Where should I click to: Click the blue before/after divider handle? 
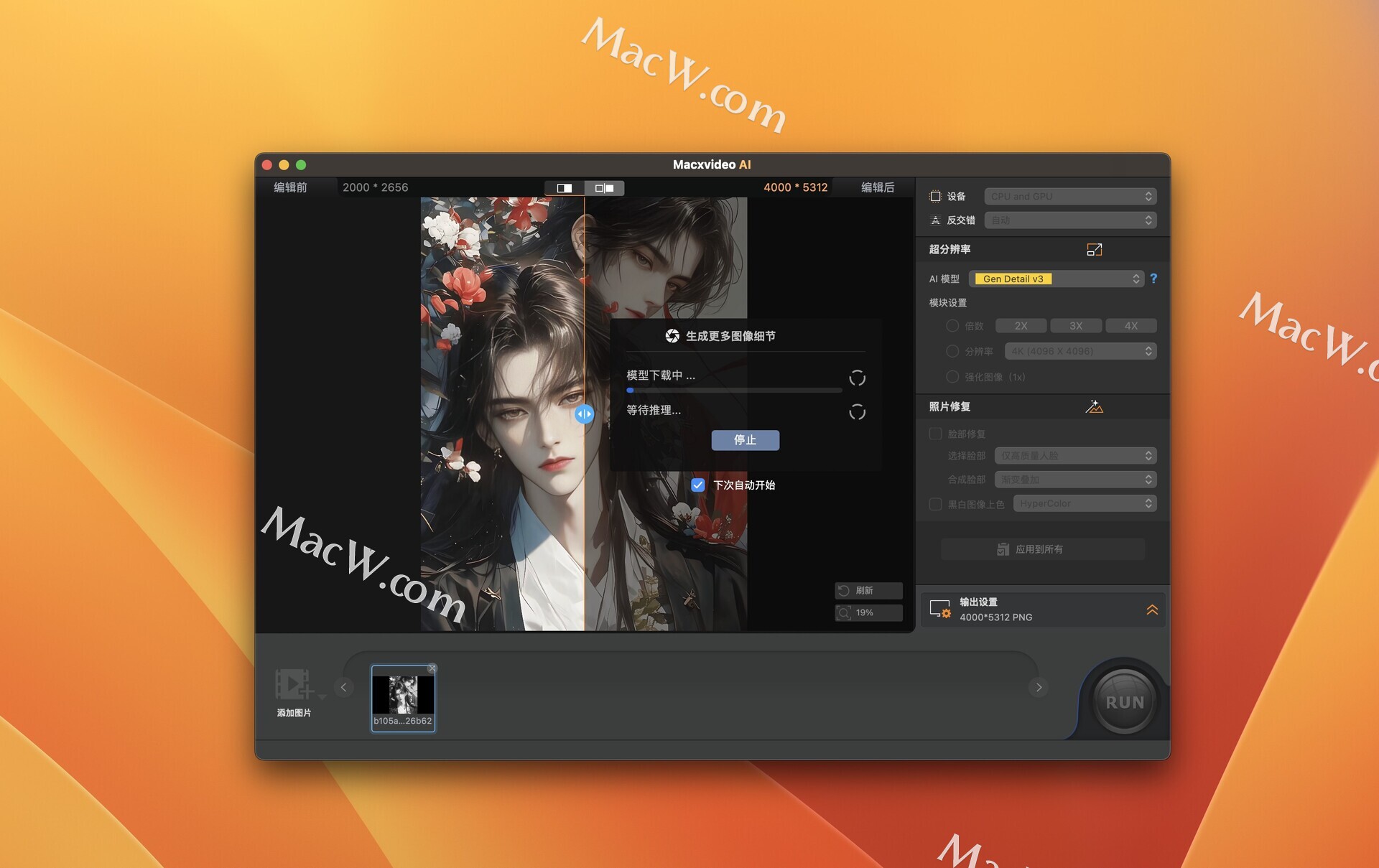point(585,414)
